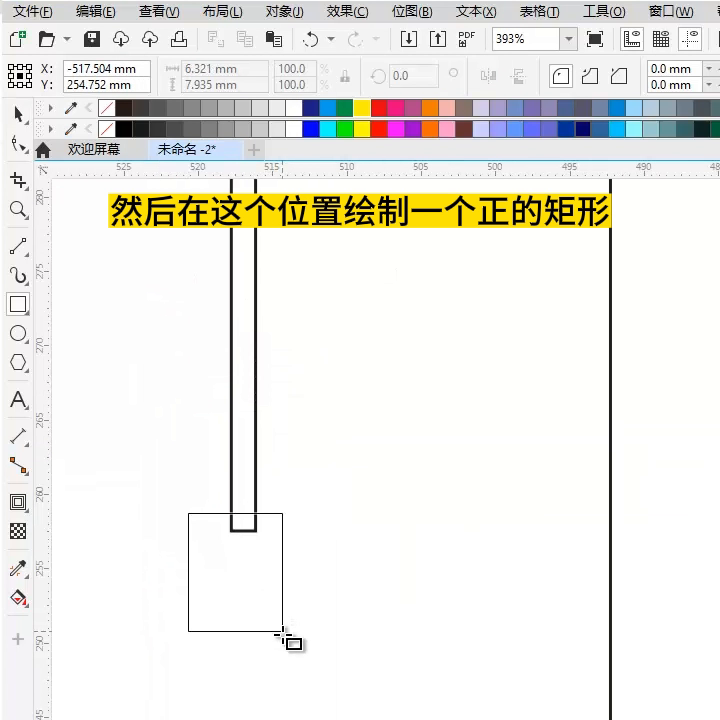
Task: Pick magenta swatch in second palette row
Action: (396, 129)
